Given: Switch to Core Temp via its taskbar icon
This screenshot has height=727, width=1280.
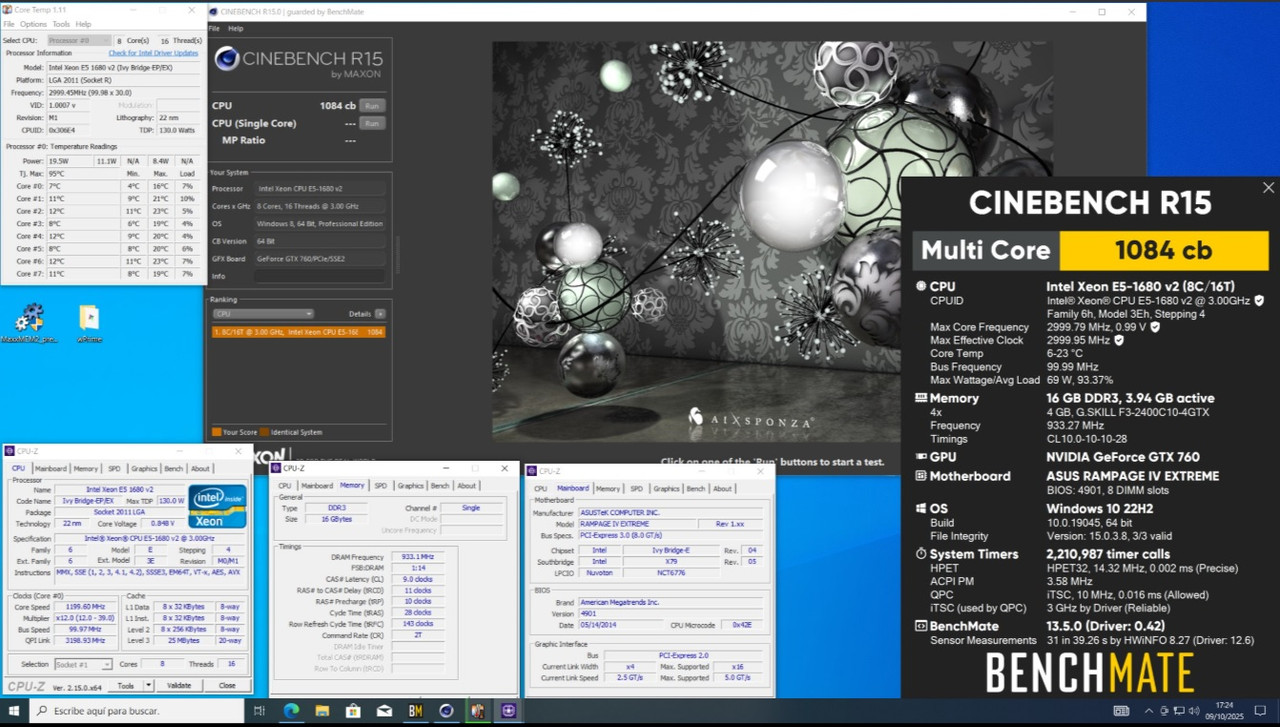Looking at the screenshot, I should 477,711.
